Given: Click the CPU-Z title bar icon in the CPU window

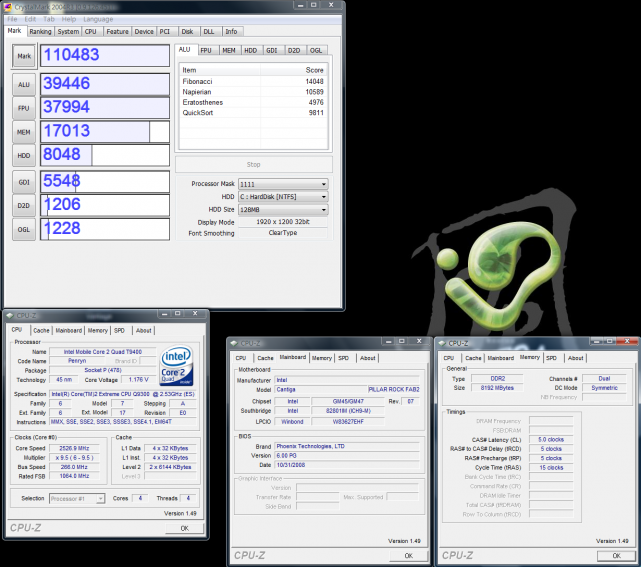Looking at the screenshot, I should click(x=10, y=316).
